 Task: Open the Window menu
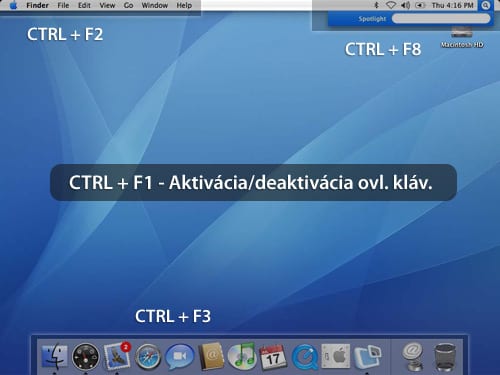pos(155,5)
